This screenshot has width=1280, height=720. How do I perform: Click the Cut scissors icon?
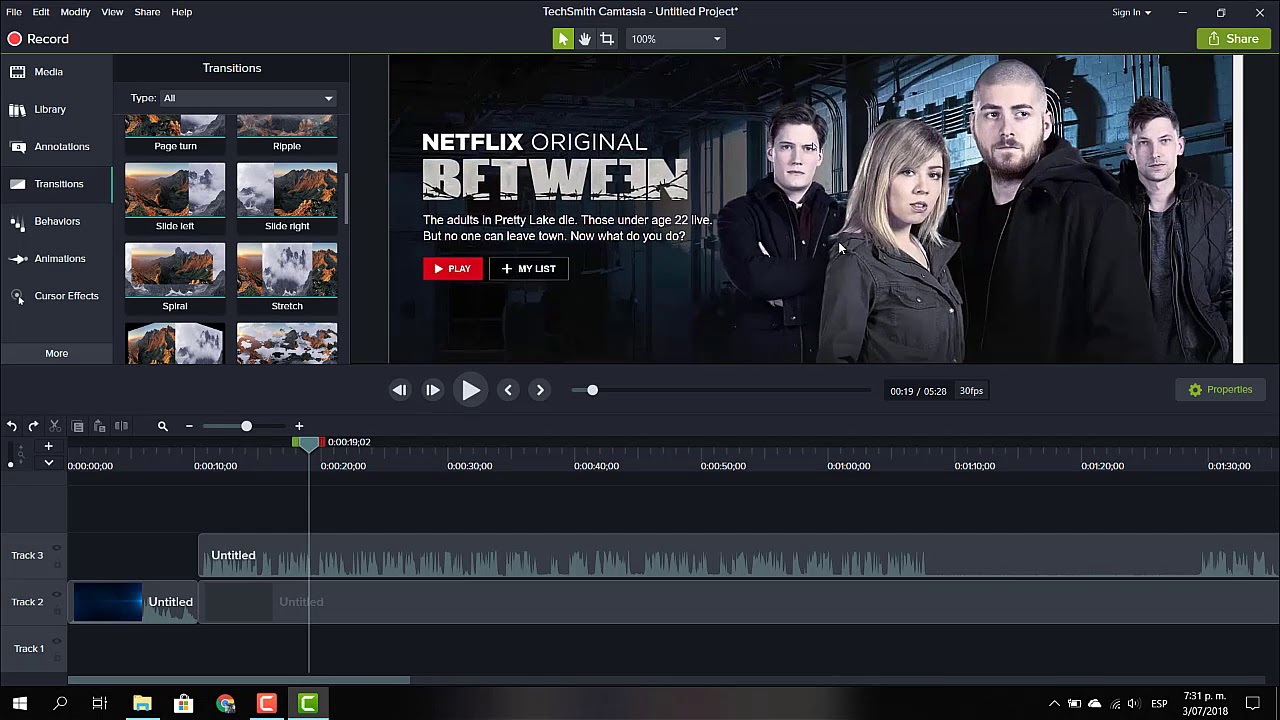(55, 426)
